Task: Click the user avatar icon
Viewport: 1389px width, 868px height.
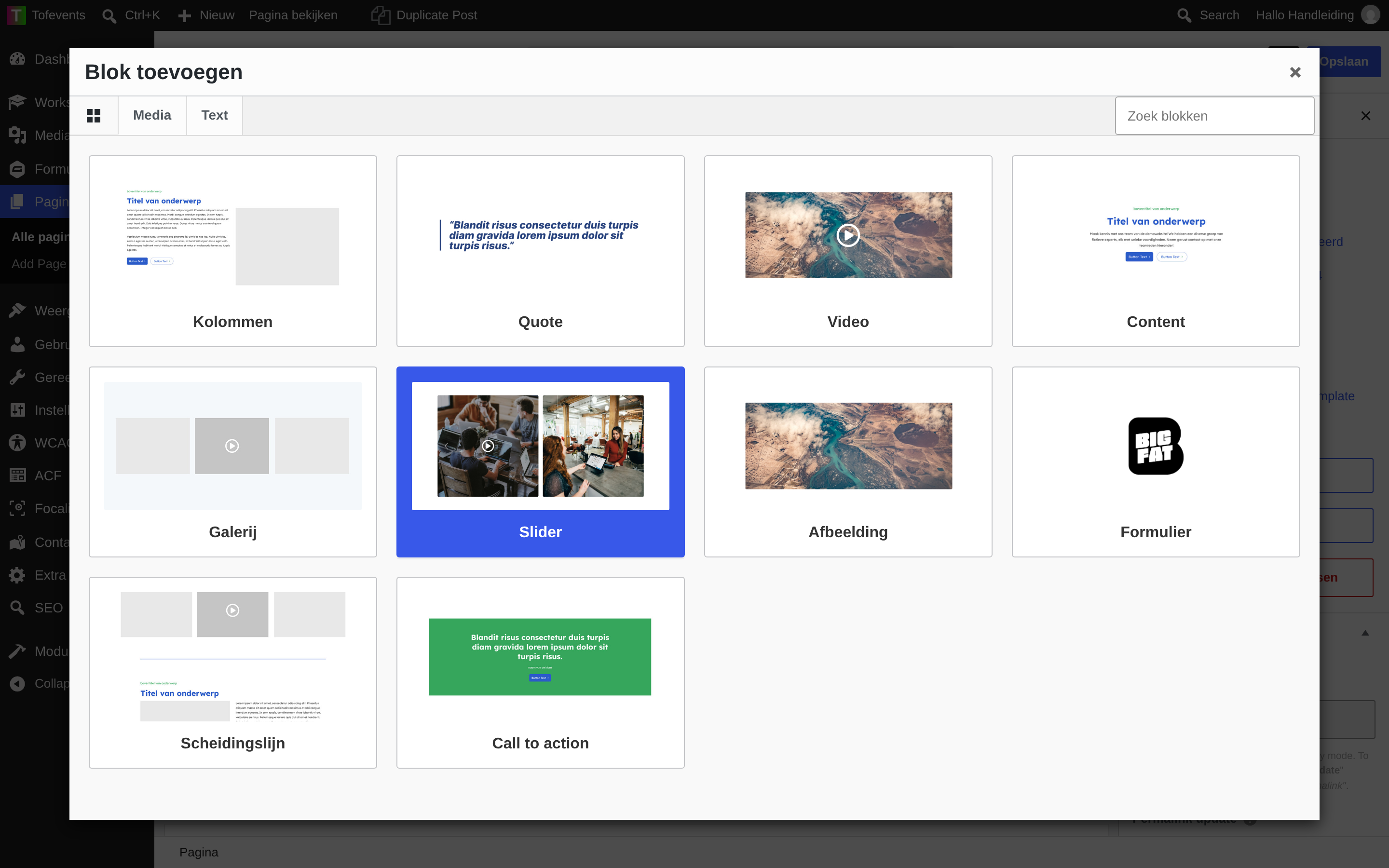Action: [1370, 15]
